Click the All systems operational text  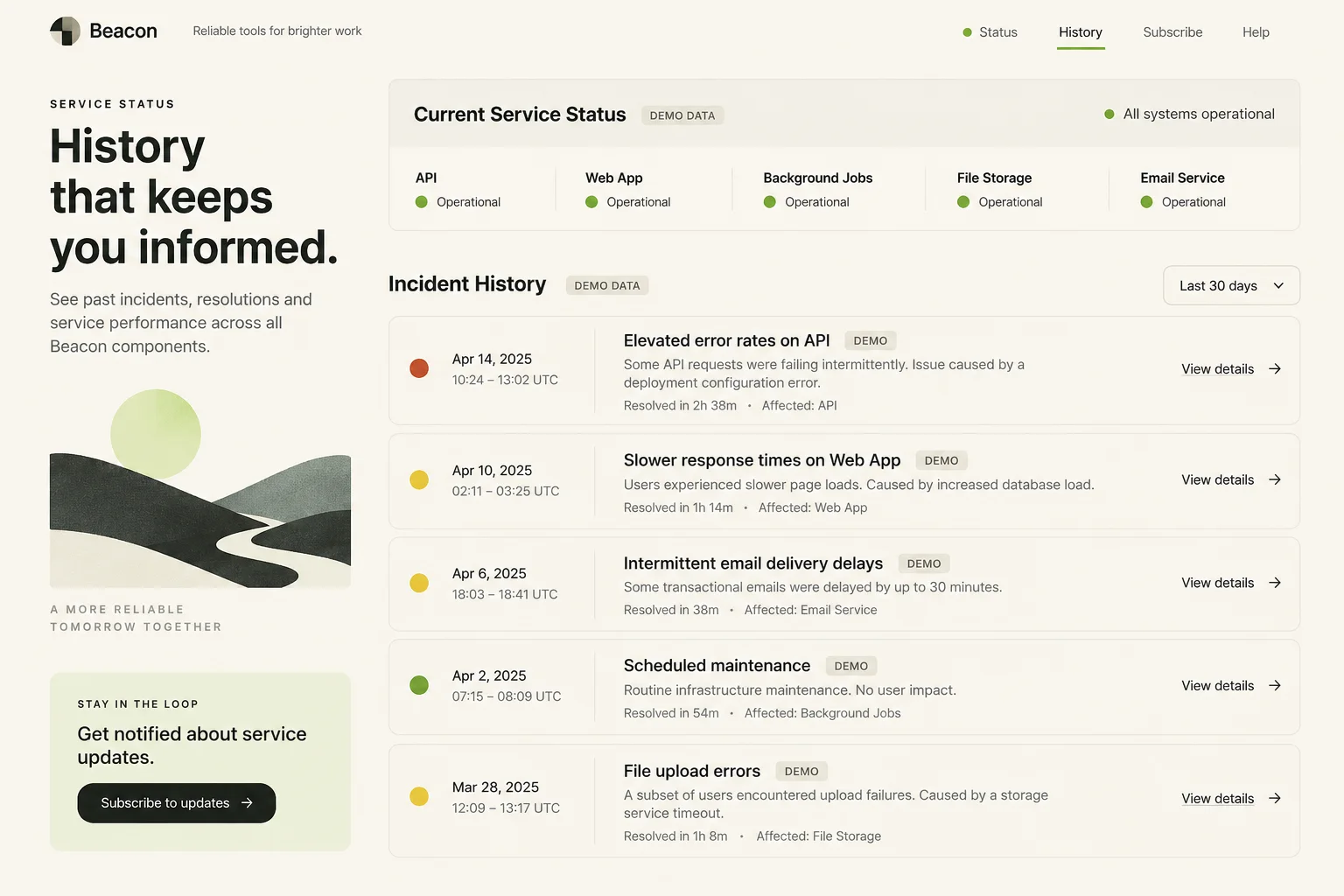click(x=1199, y=114)
